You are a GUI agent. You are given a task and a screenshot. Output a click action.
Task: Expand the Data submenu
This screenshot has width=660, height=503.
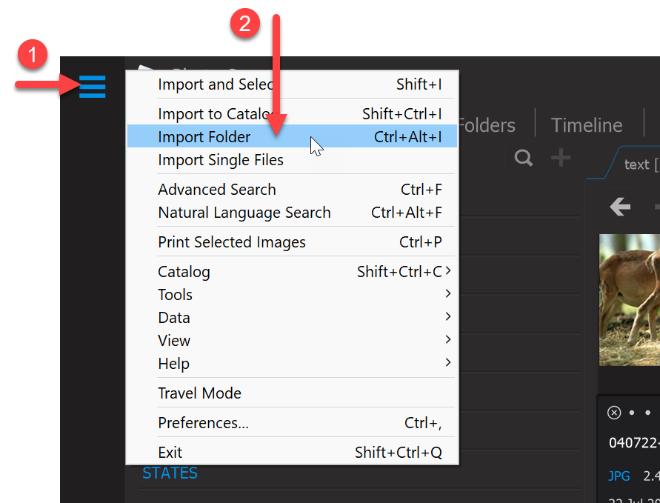click(x=292, y=317)
